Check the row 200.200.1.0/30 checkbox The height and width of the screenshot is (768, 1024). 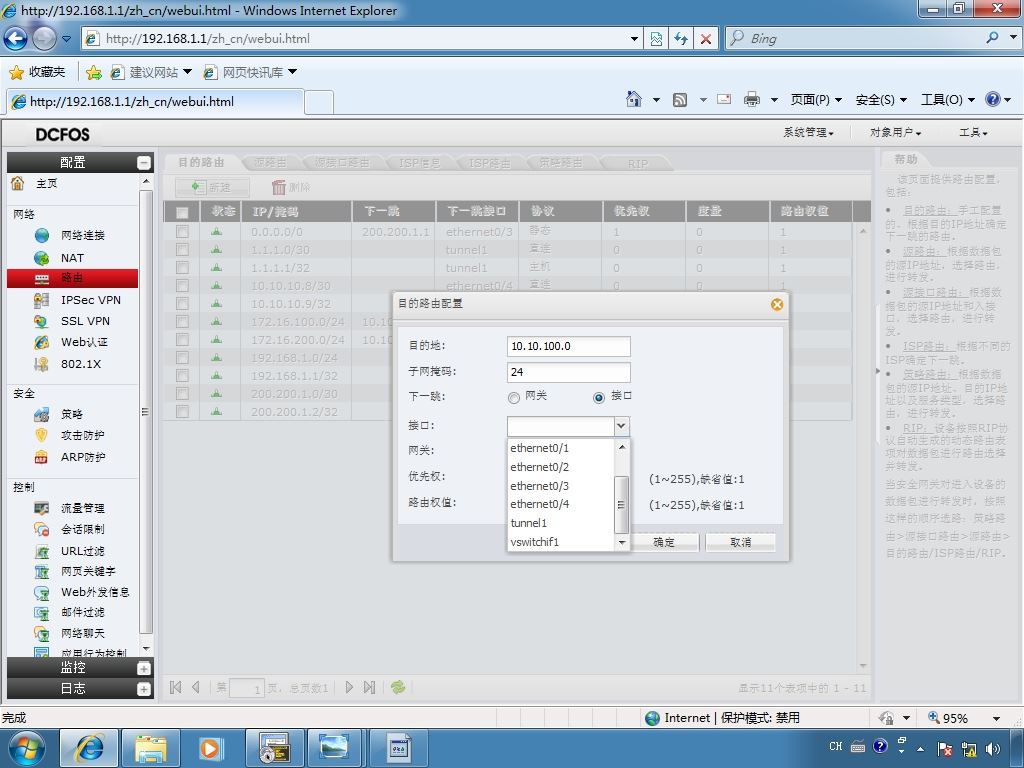(x=182, y=394)
